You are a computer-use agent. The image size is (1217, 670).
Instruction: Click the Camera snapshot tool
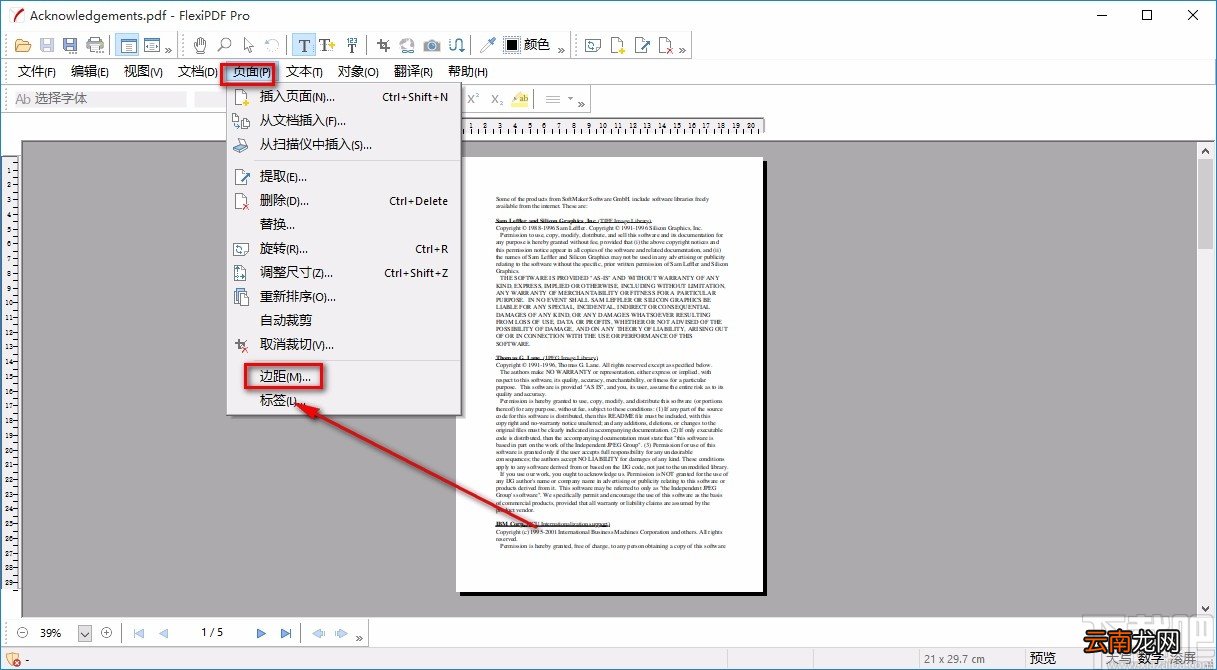point(432,45)
